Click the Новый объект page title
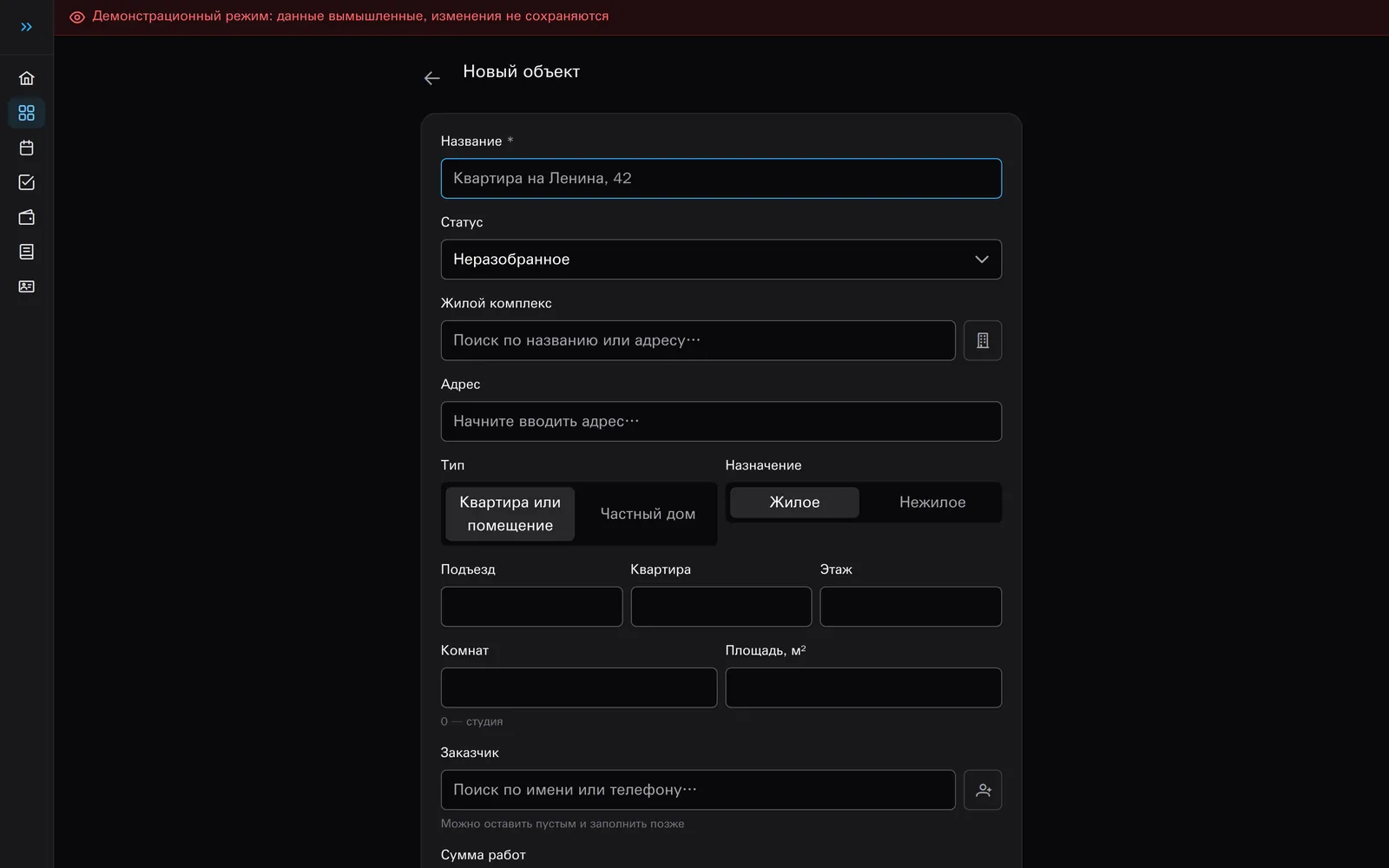This screenshot has height=868, width=1389. pos(521,72)
